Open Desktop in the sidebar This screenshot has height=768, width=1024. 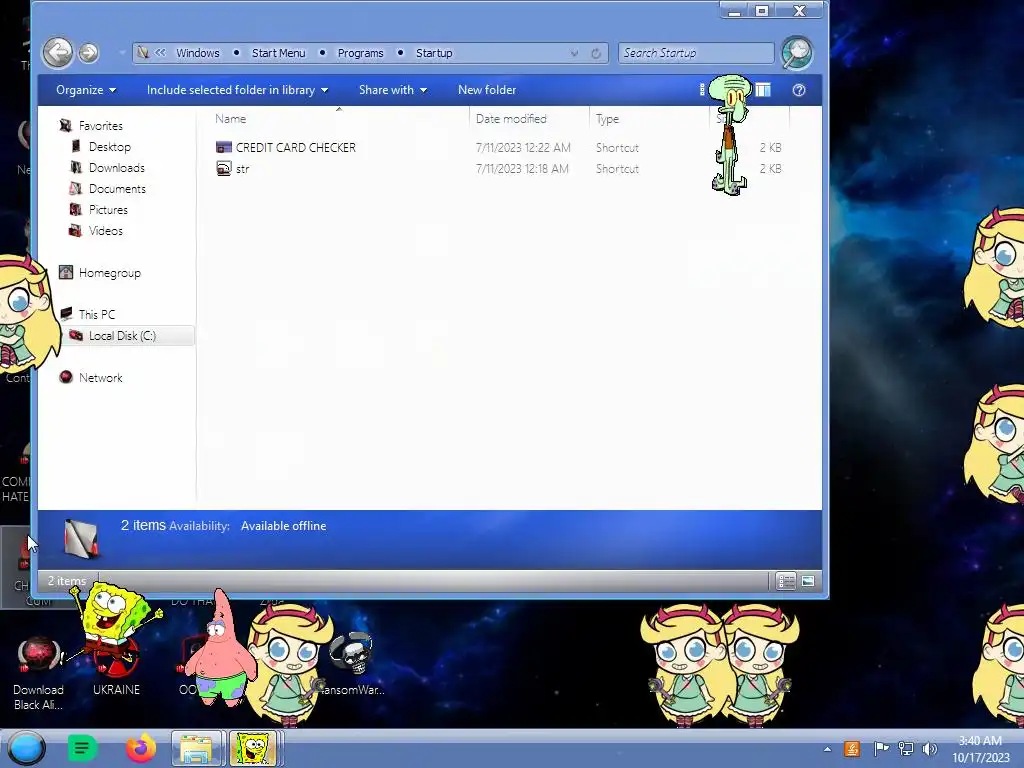coord(110,147)
